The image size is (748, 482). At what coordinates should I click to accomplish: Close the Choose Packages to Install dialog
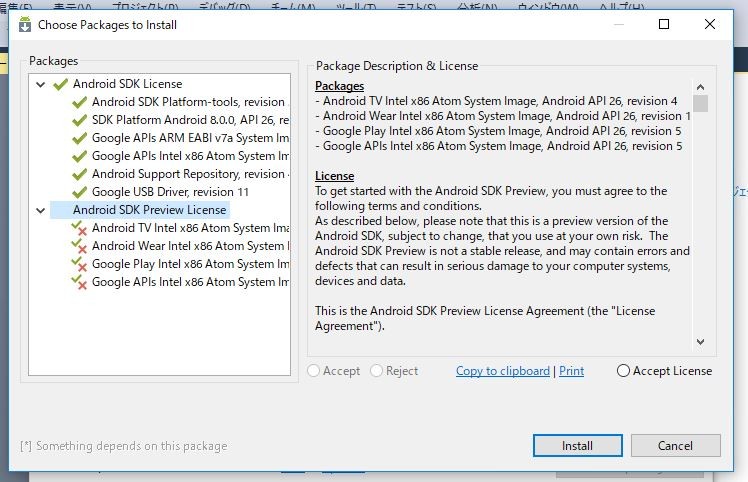pos(710,24)
